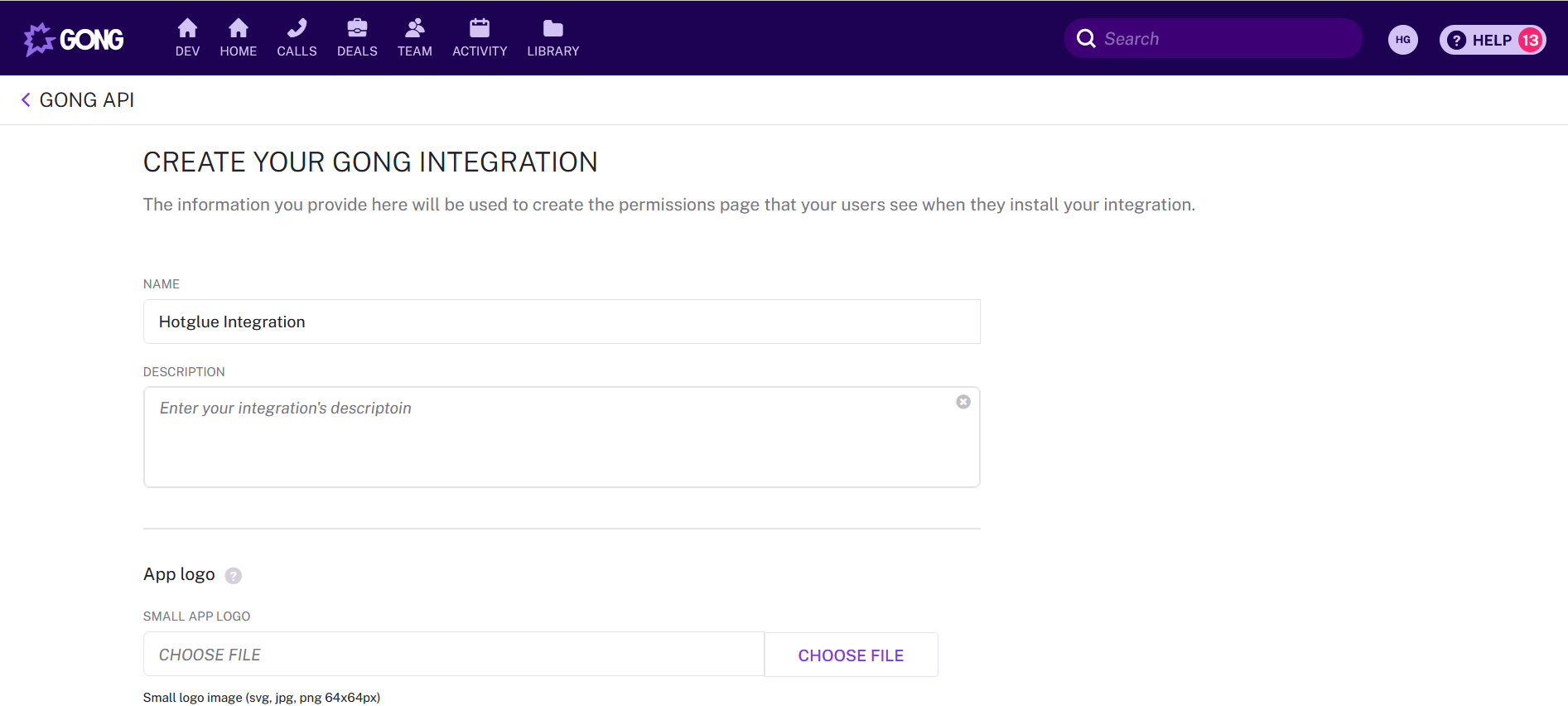Open the DEV nav item
Screen dimensions: 1568x706
click(x=187, y=38)
